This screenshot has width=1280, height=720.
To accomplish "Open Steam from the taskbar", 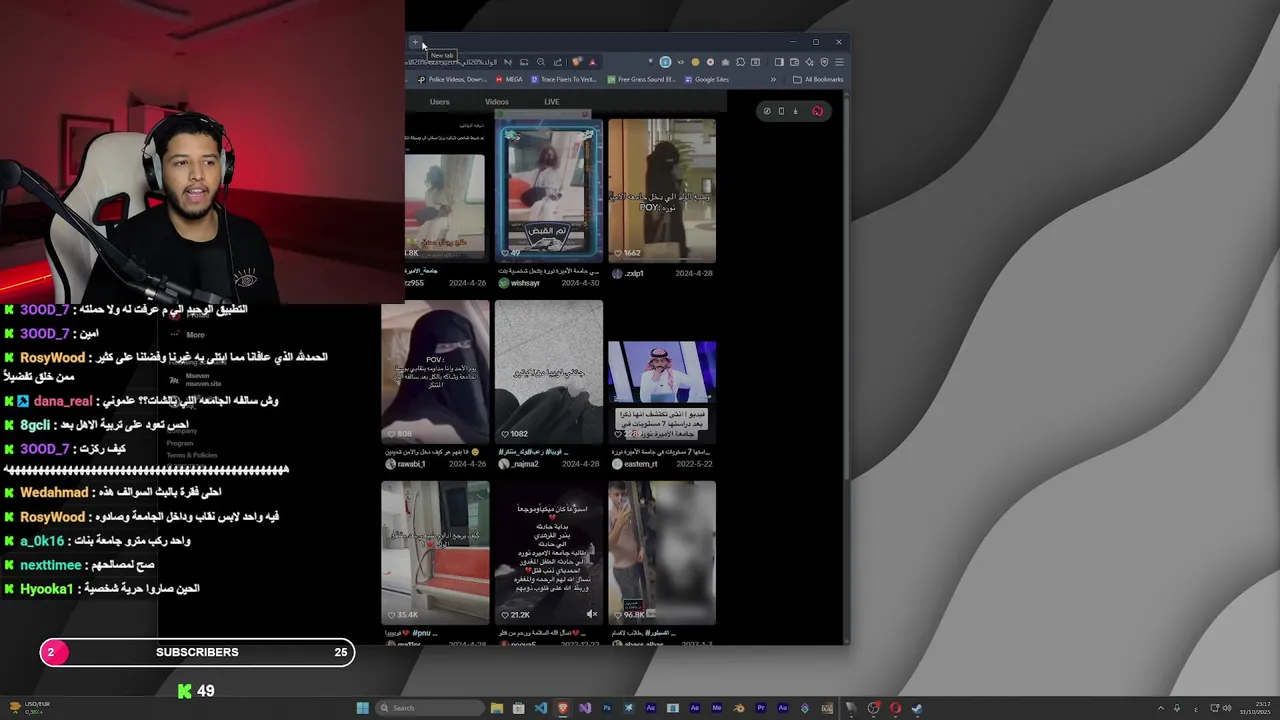I will tap(917, 708).
